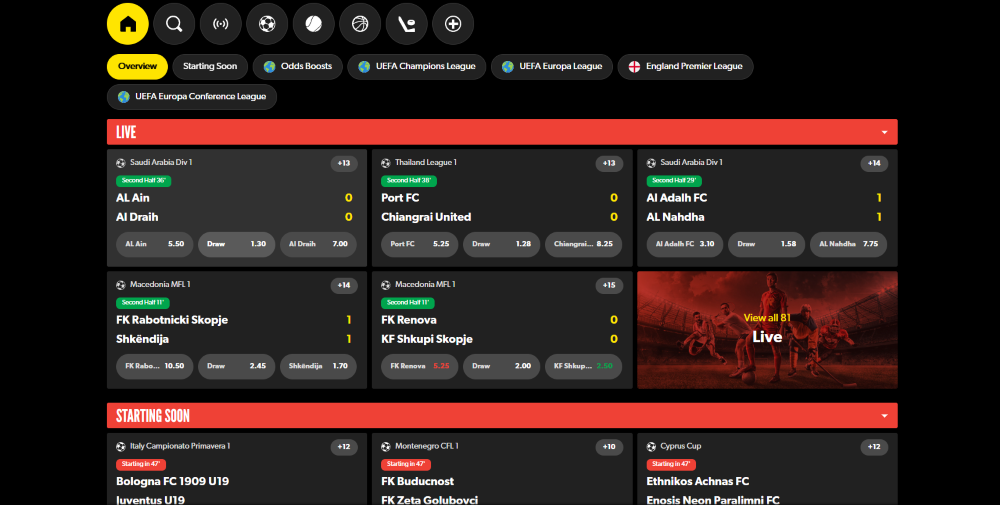Click Second Half 29' status badge
This screenshot has height=505, width=1000.
674,181
